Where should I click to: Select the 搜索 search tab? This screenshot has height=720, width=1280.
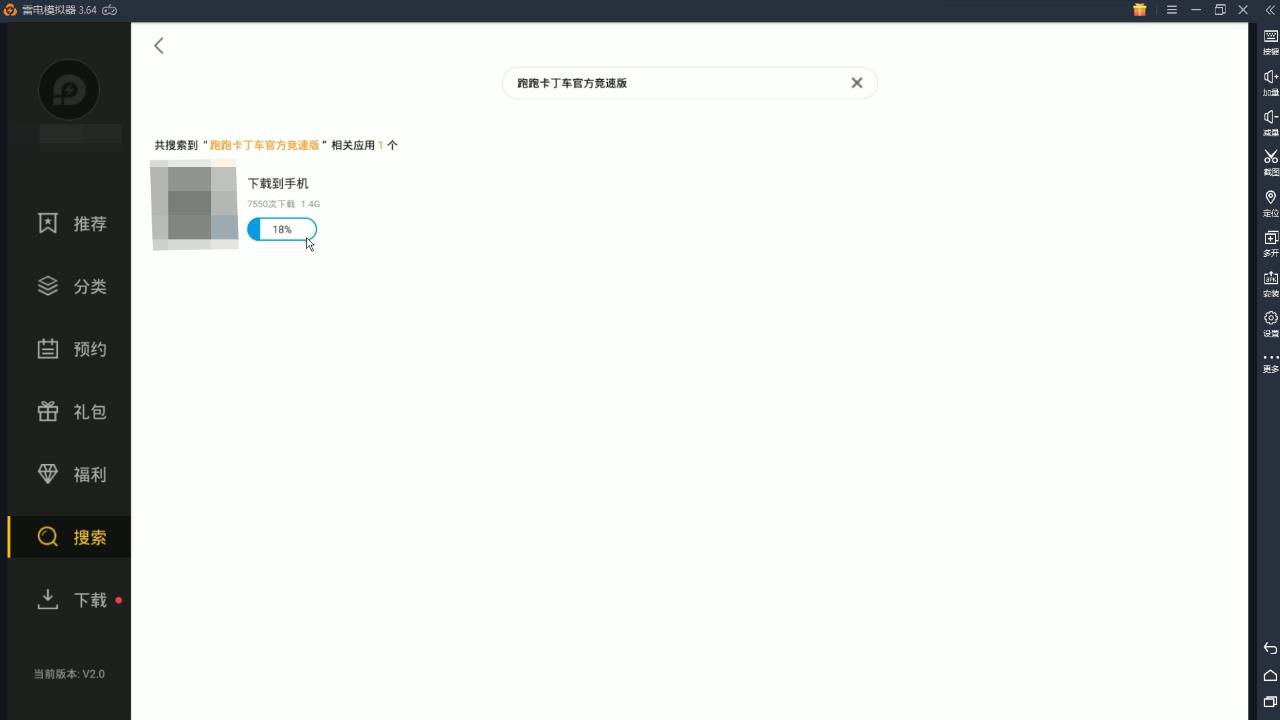pos(70,537)
